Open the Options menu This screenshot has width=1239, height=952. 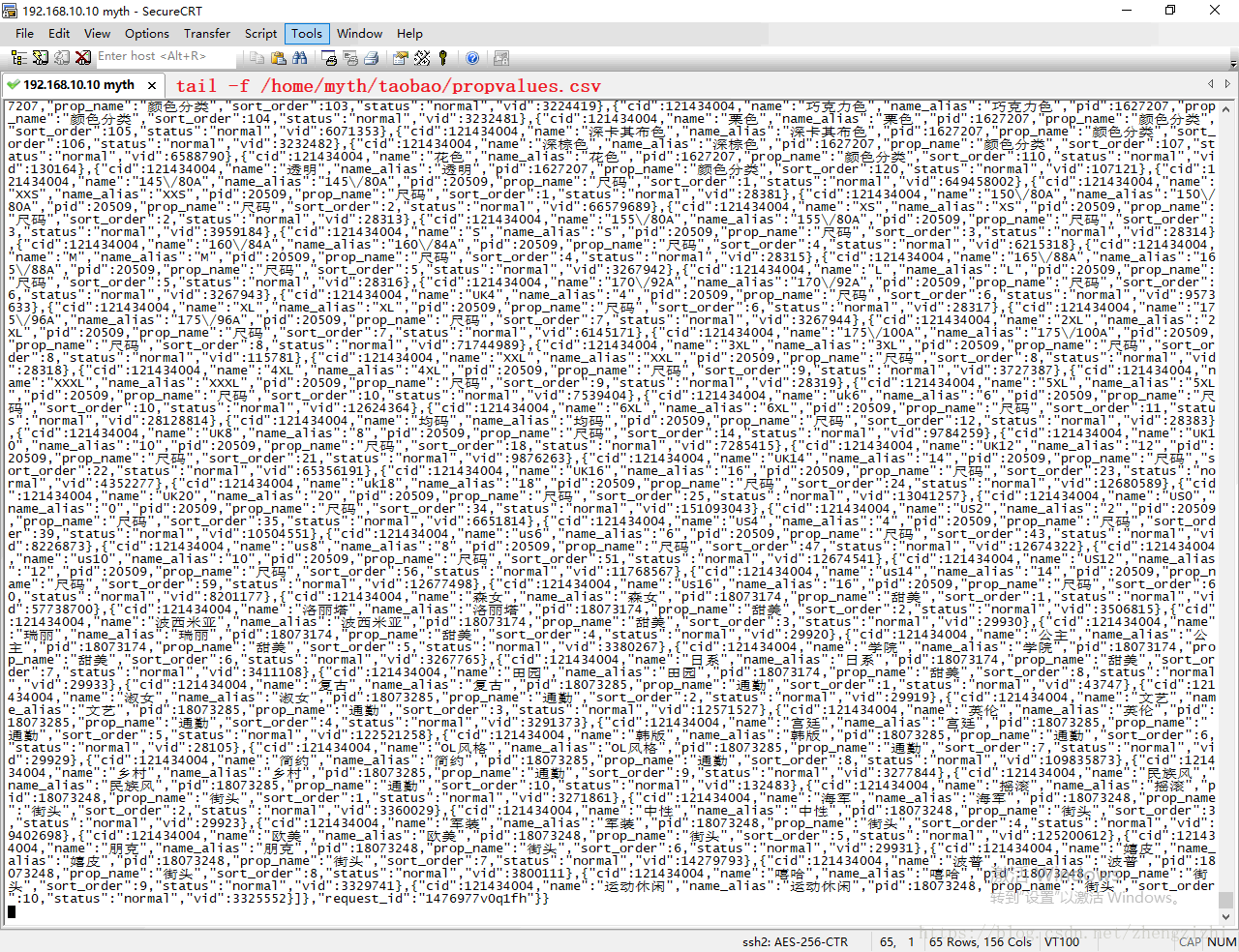(147, 33)
